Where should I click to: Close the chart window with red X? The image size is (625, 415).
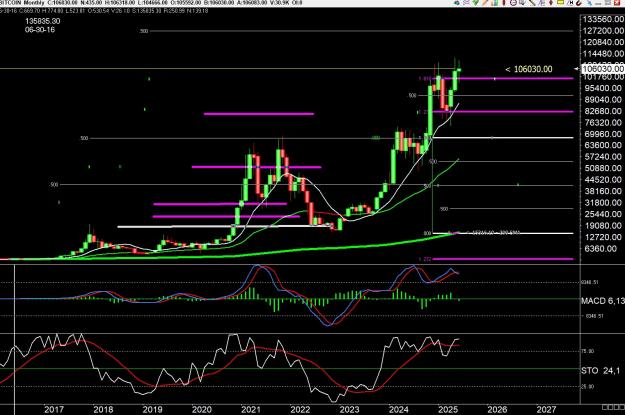[x=617, y=2]
